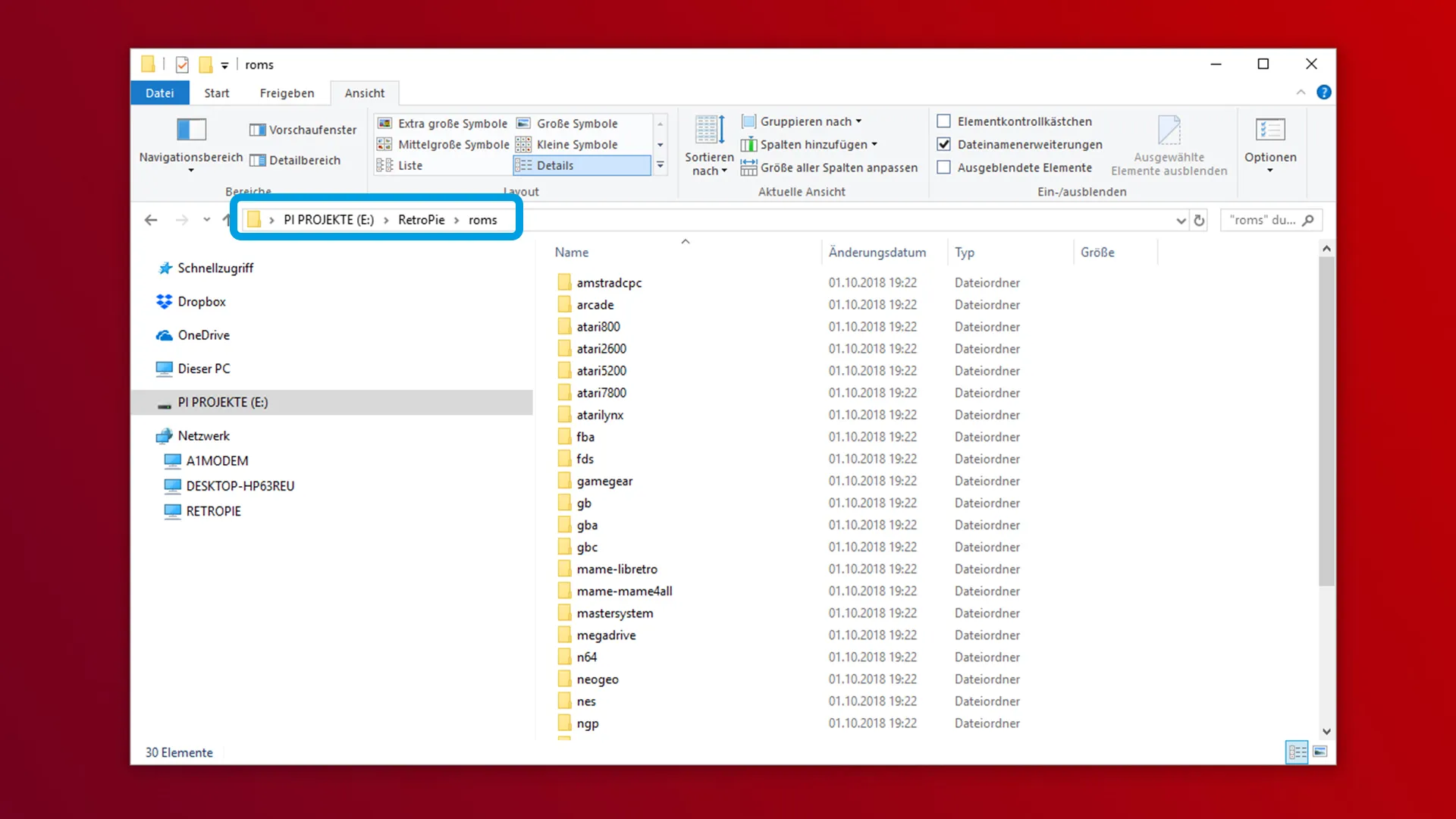Click Größe aller Spalten anpassen

829,168
